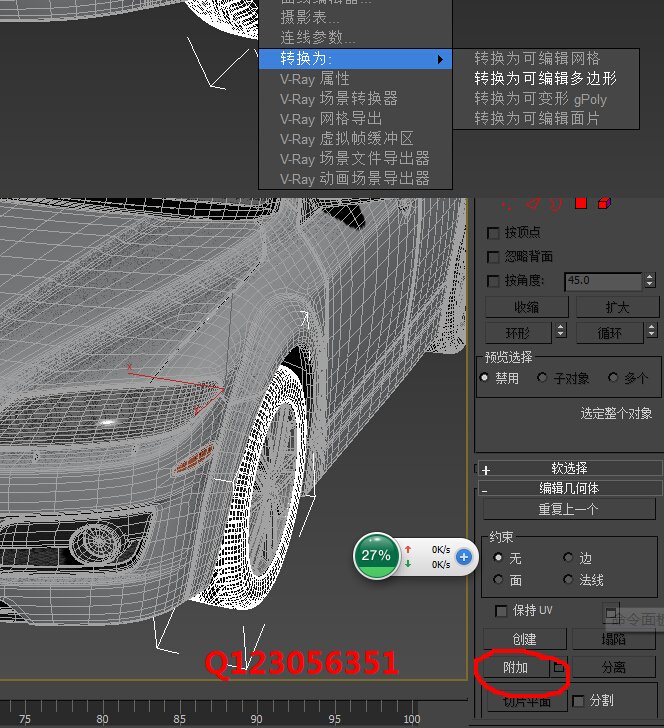Click blue plus icon on speed widget

click(x=463, y=557)
